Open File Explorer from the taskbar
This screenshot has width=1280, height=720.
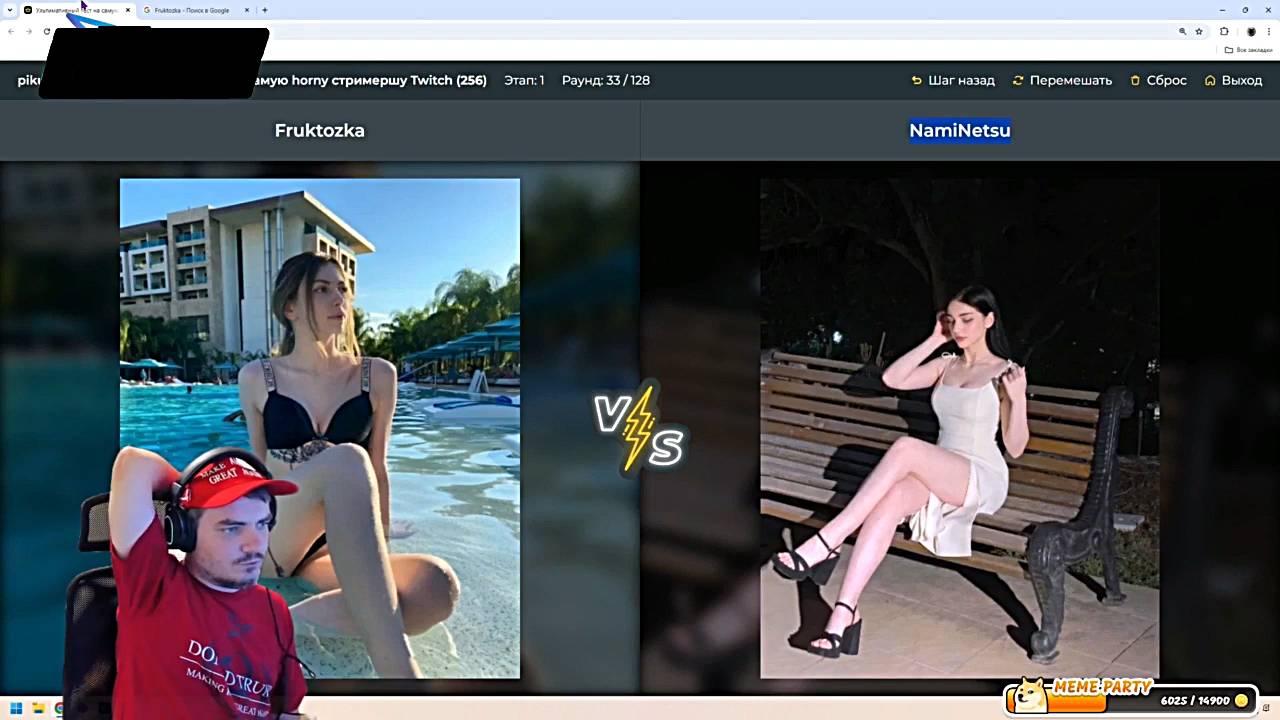[38, 709]
